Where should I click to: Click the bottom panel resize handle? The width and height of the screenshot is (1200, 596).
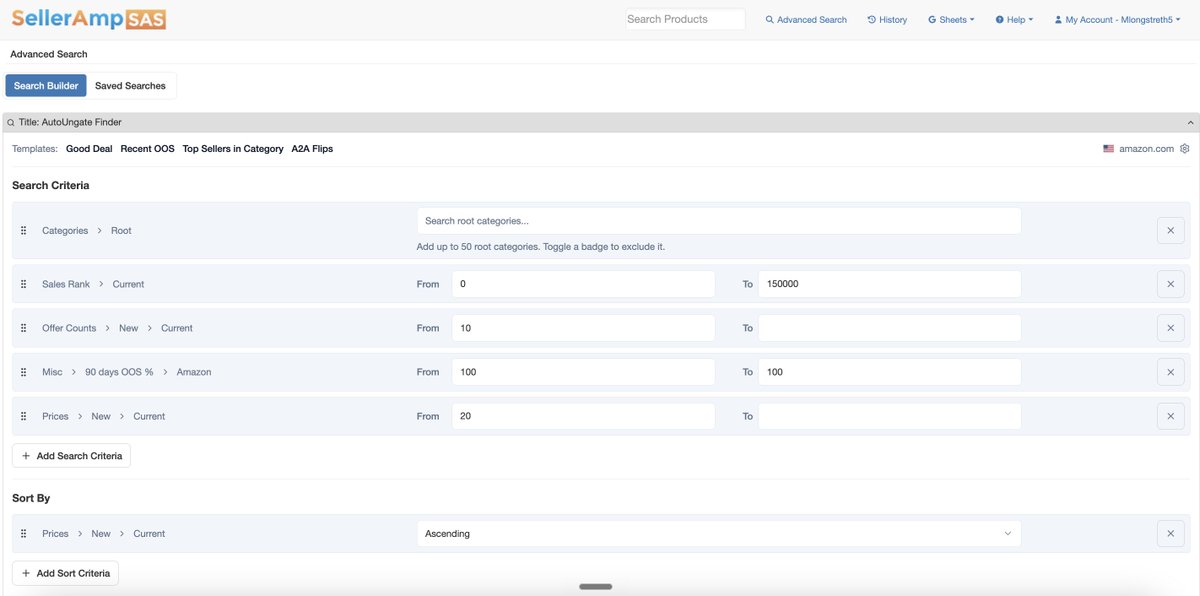(x=596, y=587)
